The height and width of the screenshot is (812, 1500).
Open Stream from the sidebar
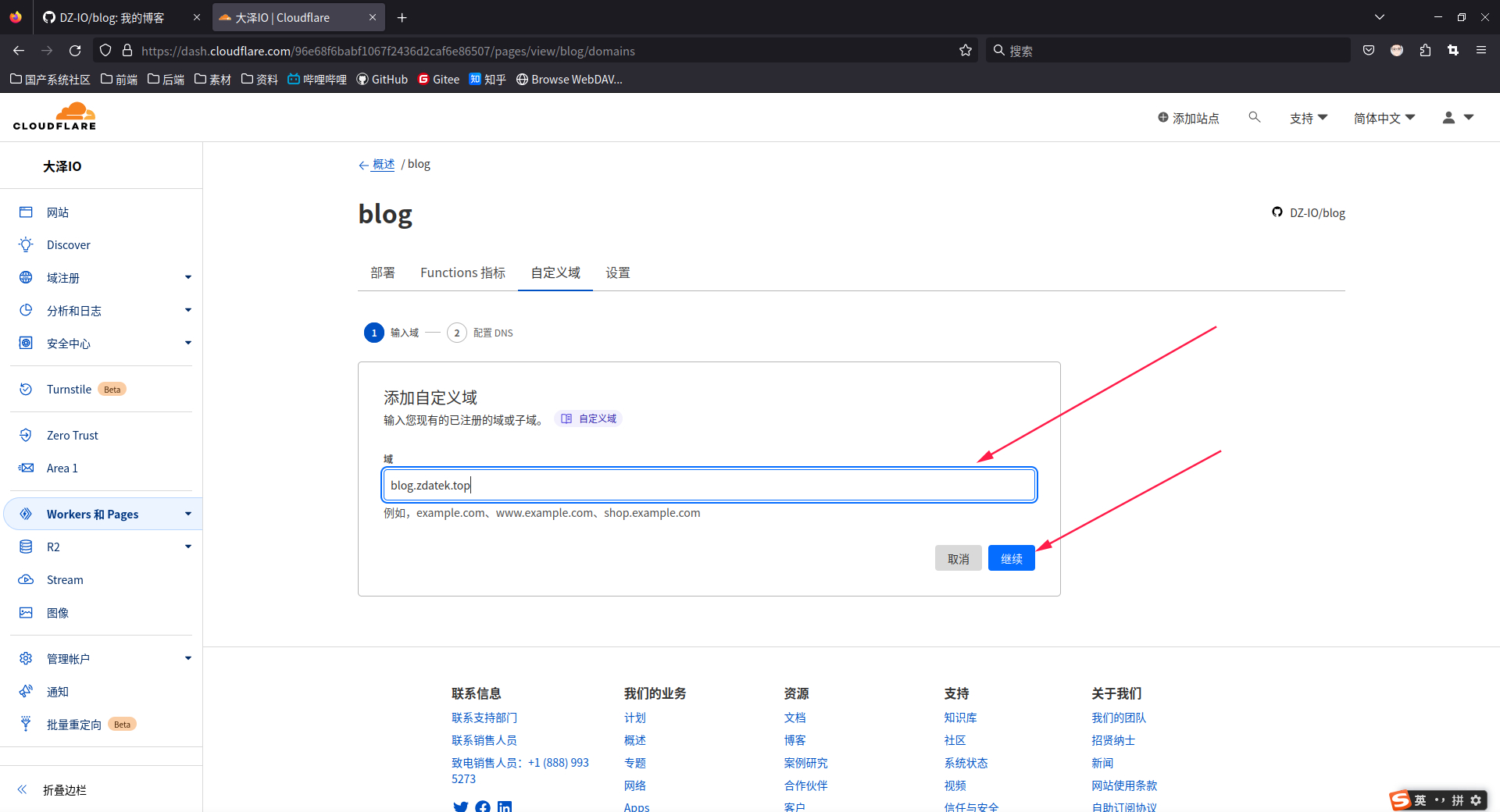[x=66, y=579]
